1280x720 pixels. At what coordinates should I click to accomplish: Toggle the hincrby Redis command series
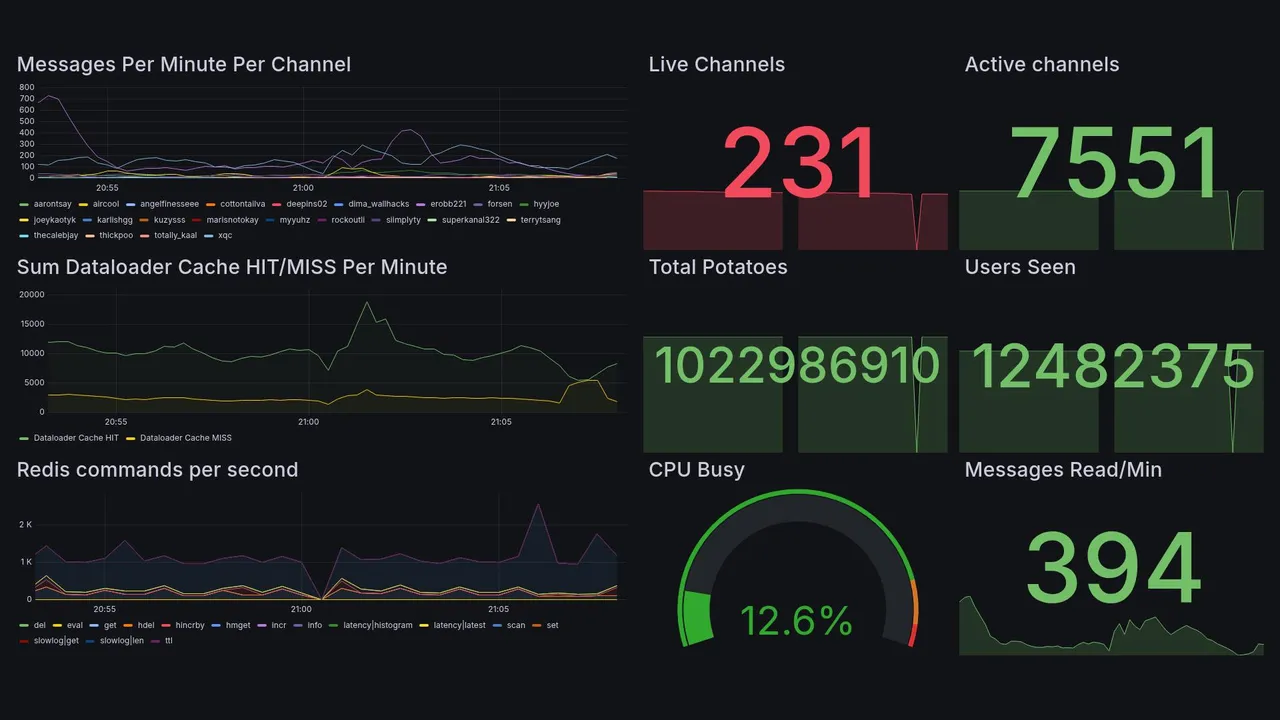click(x=182, y=625)
